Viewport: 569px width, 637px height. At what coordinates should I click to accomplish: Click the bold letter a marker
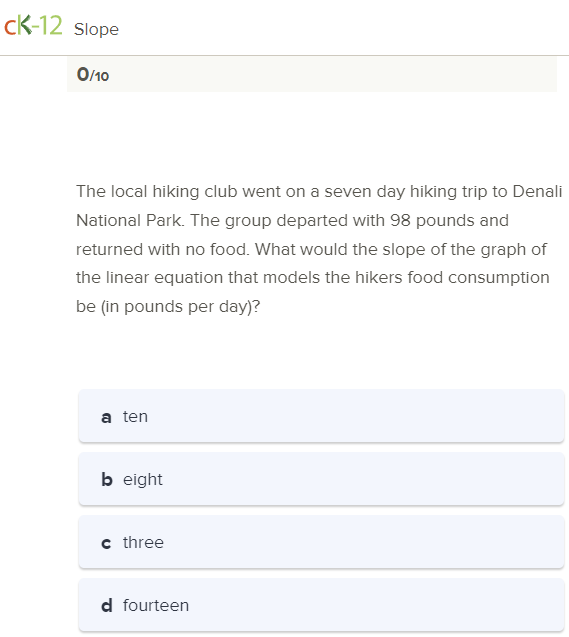106,417
